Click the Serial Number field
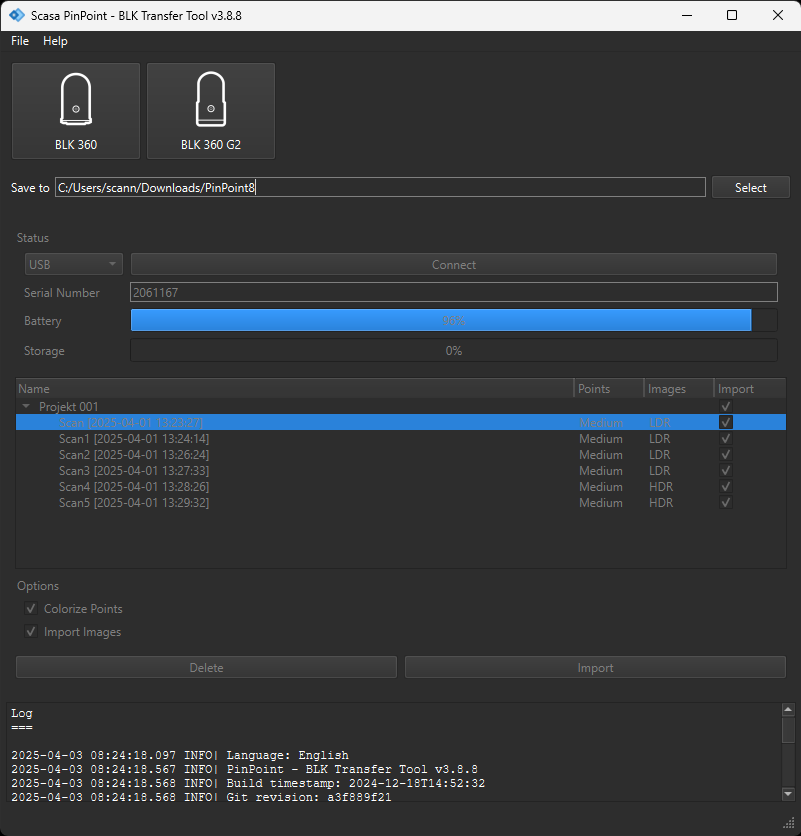This screenshot has width=801, height=836. click(454, 292)
